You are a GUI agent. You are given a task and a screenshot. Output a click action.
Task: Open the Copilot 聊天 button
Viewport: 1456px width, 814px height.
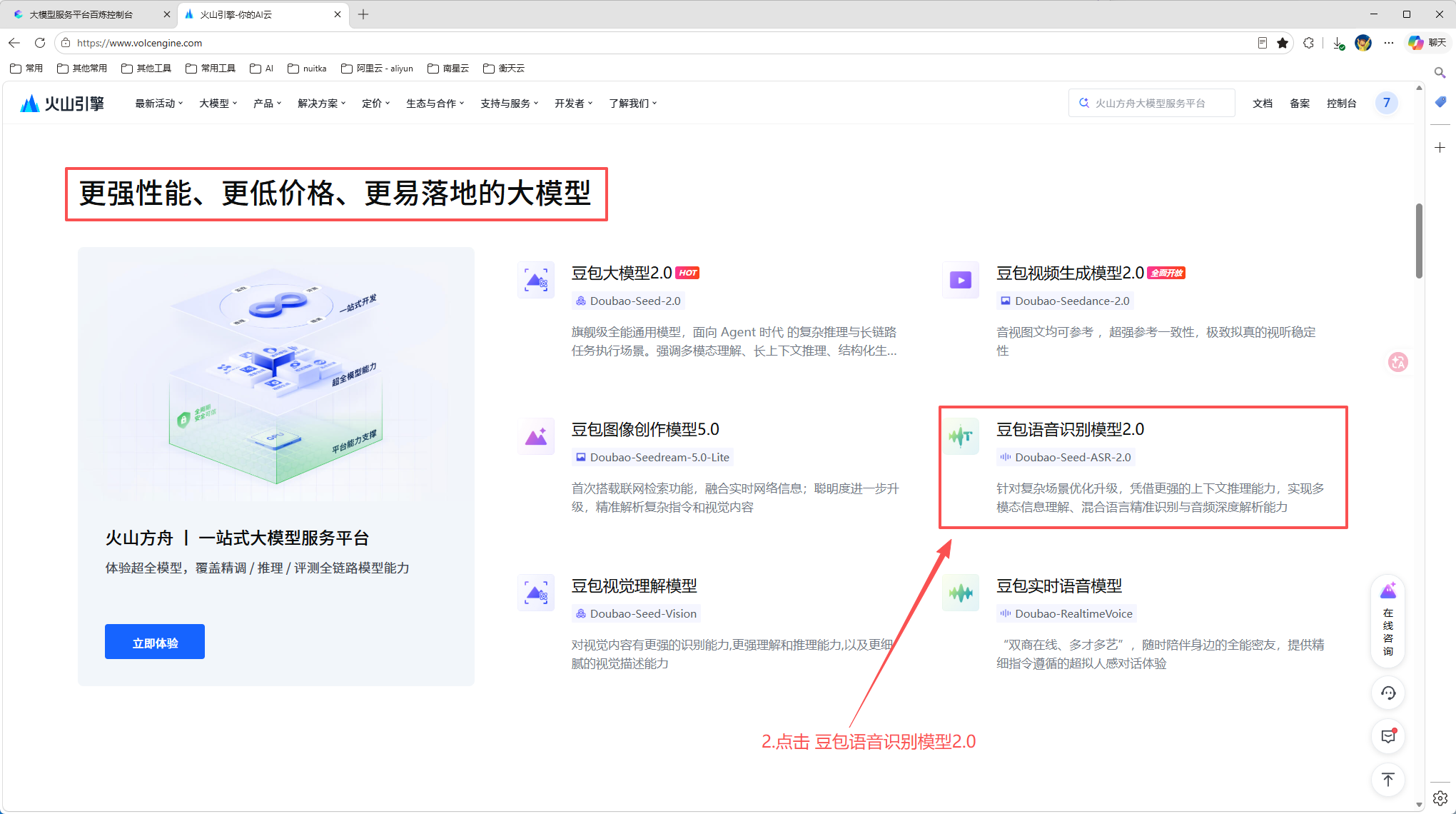coord(1427,43)
